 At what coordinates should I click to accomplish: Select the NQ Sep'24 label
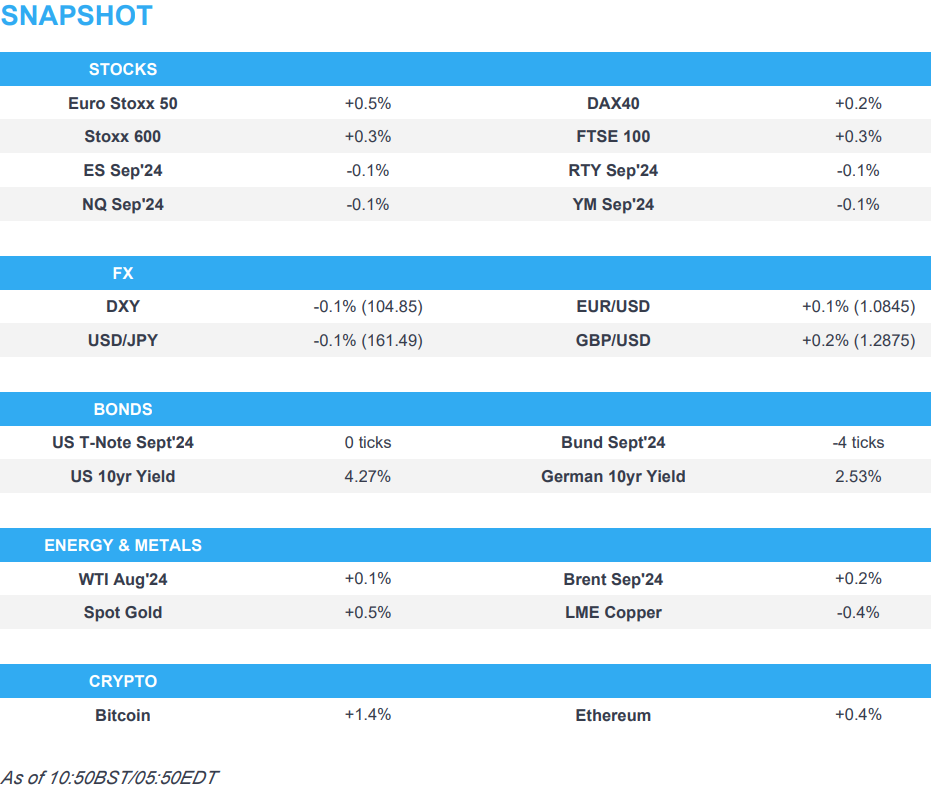click(x=123, y=205)
